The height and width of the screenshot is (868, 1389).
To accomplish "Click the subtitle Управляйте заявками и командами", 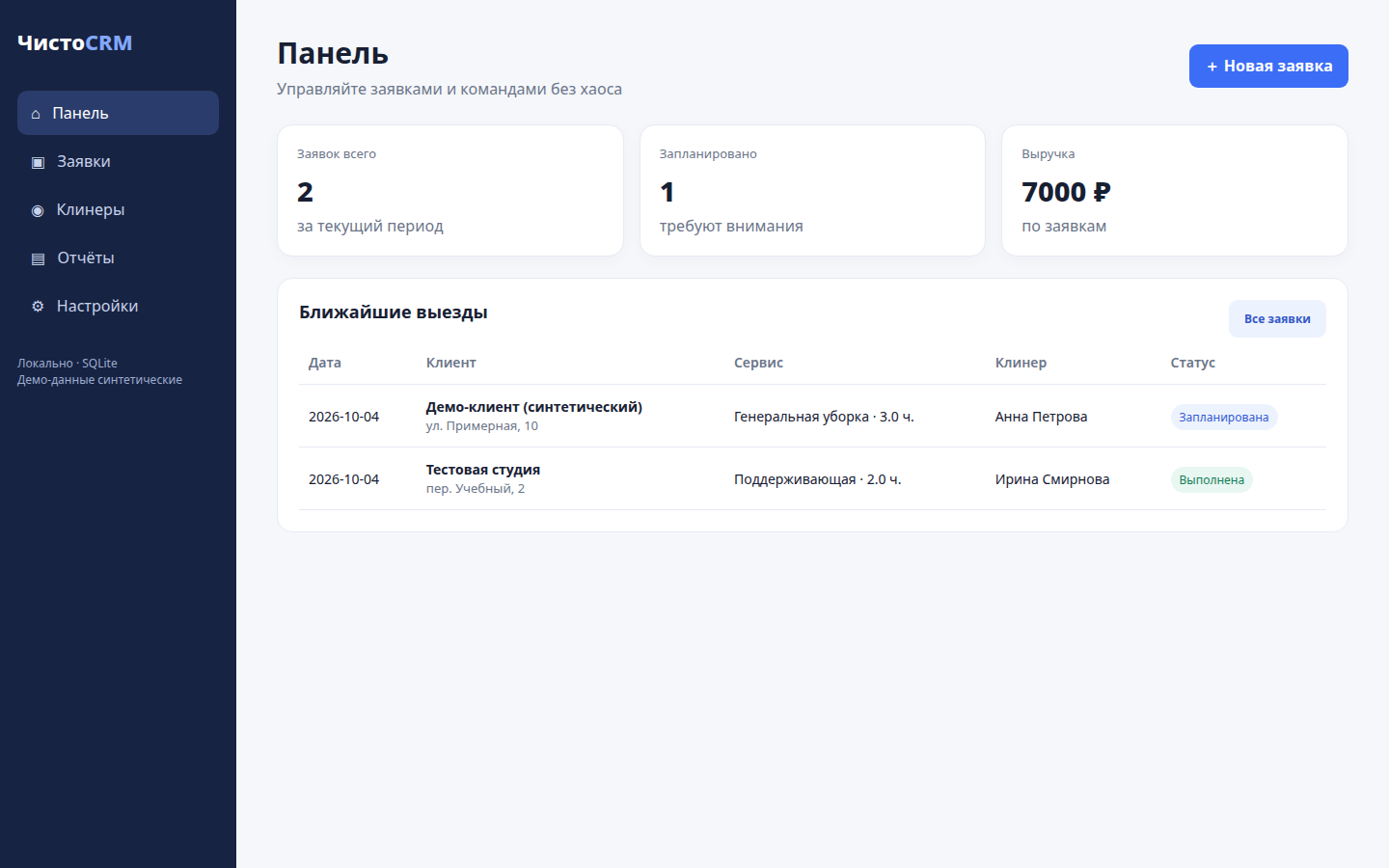I will (x=449, y=89).
